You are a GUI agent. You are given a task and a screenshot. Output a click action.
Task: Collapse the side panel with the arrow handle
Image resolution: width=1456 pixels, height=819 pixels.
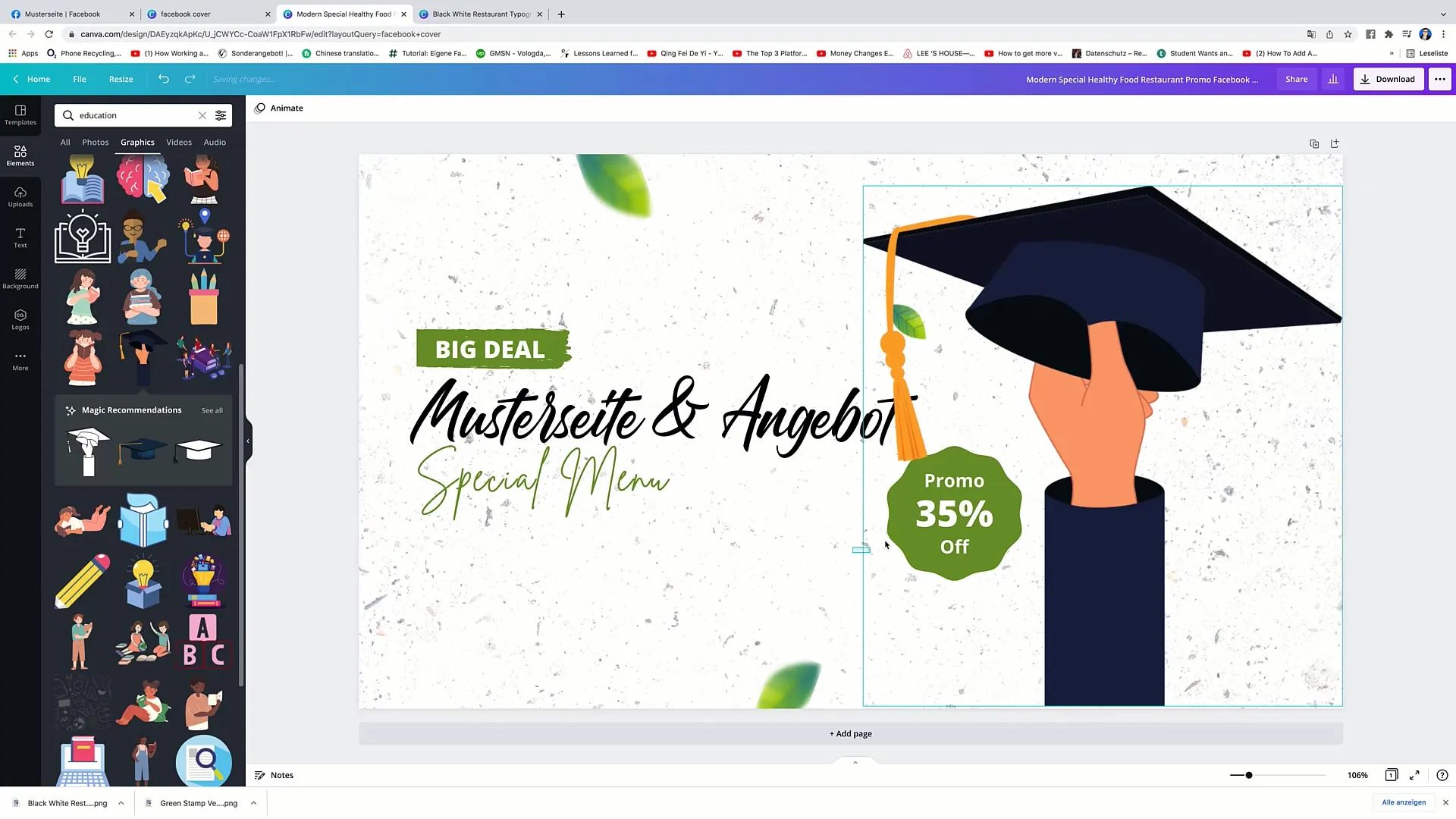pyautogui.click(x=248, y=441)
